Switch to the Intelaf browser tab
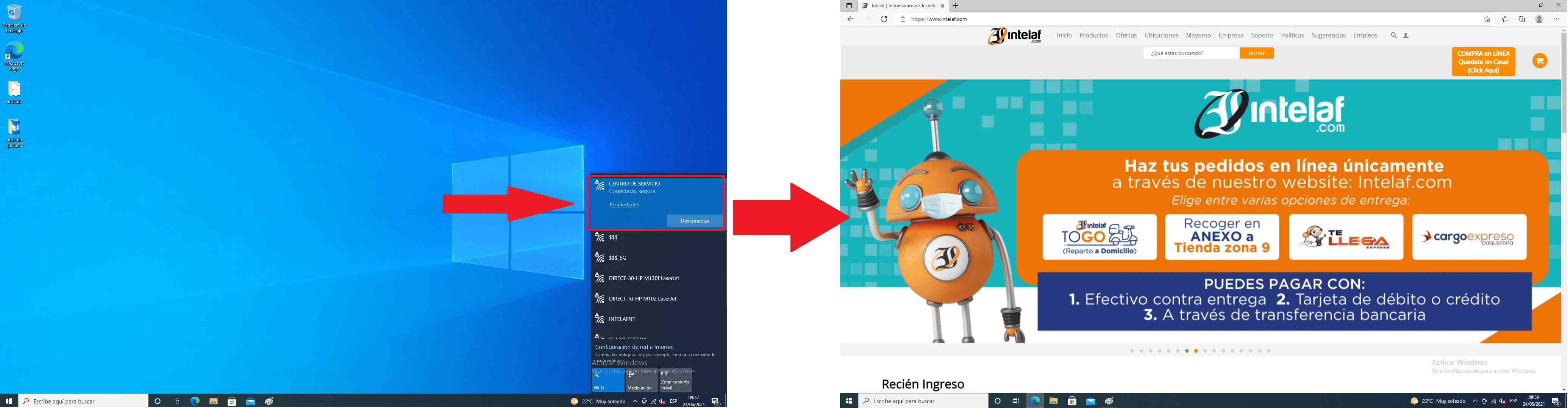 [x=903, y=6]
